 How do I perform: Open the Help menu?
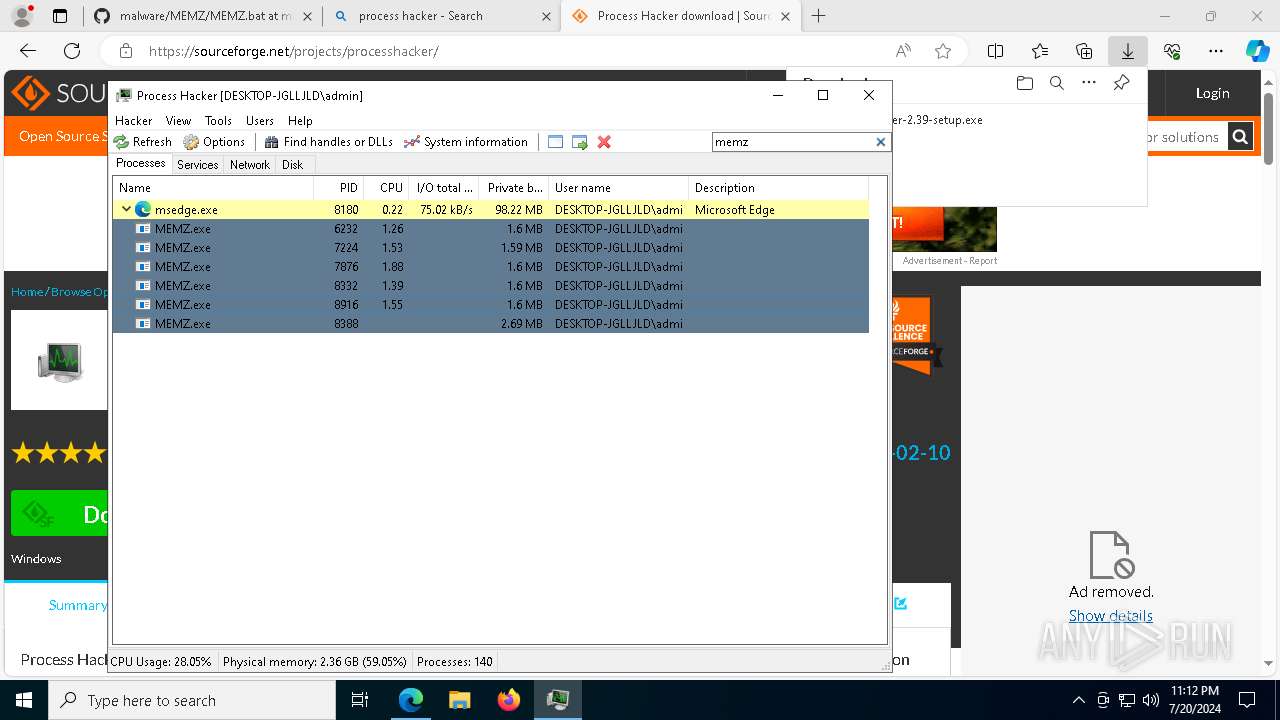(300, 120)
